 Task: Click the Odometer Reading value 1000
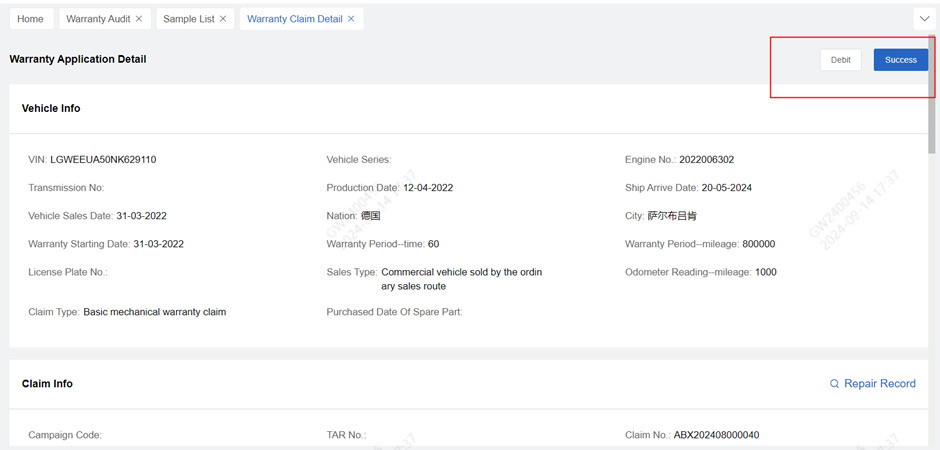(766, 272)
